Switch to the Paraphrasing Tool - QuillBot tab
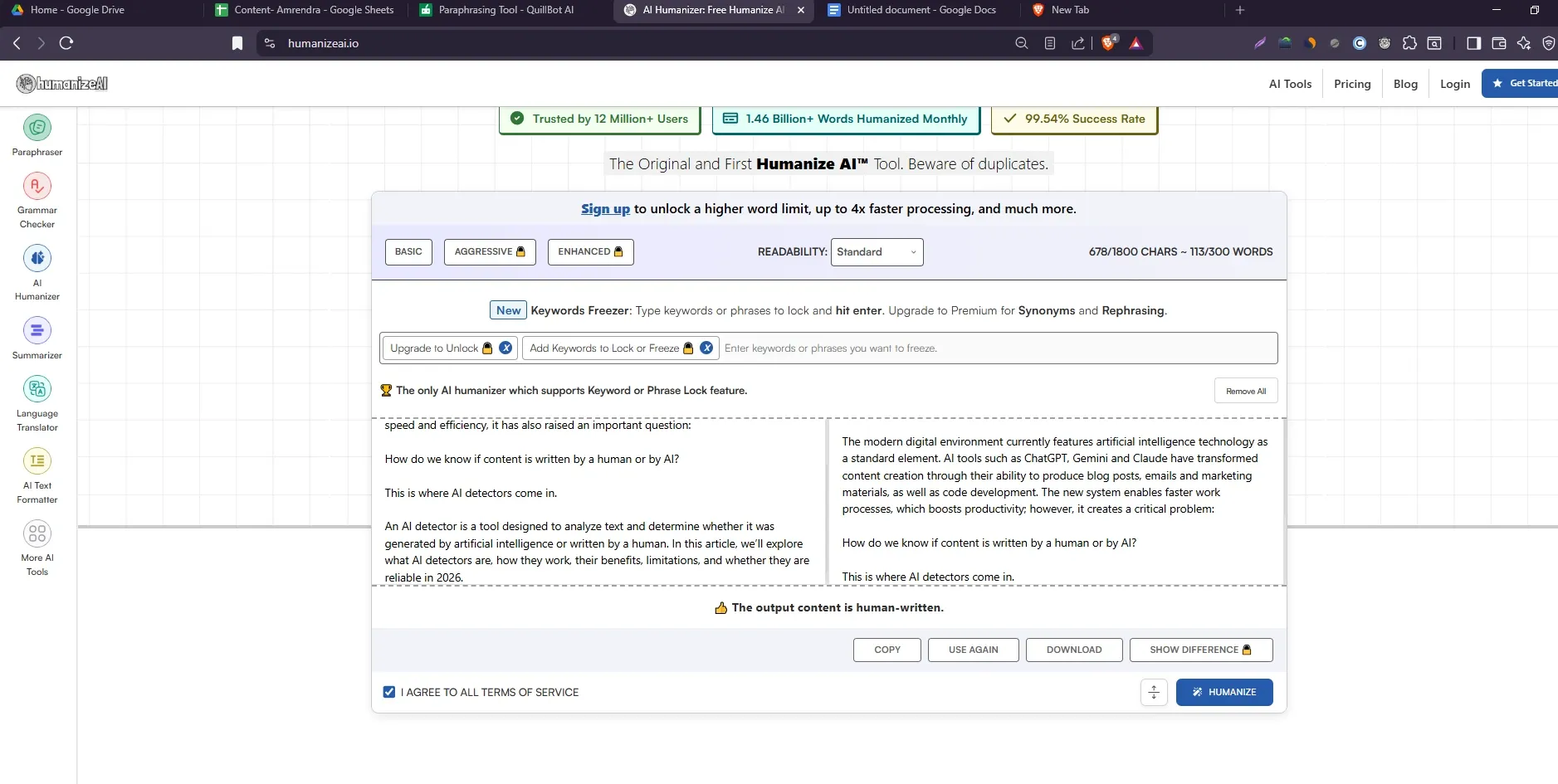 coord(505,10)
